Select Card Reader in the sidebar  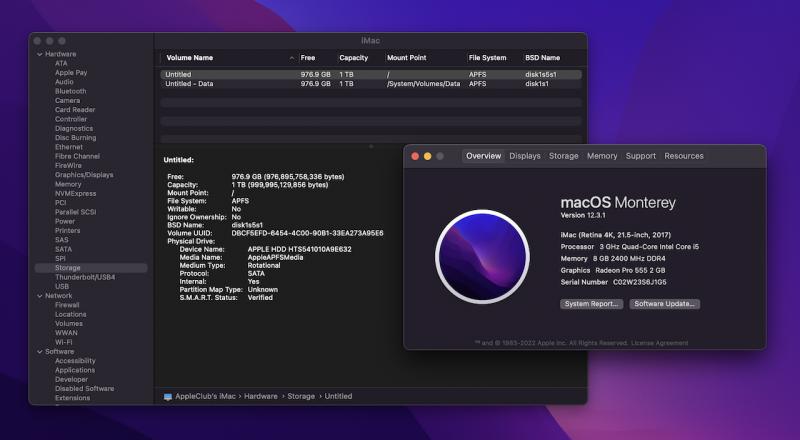click(x=75, y=110)
